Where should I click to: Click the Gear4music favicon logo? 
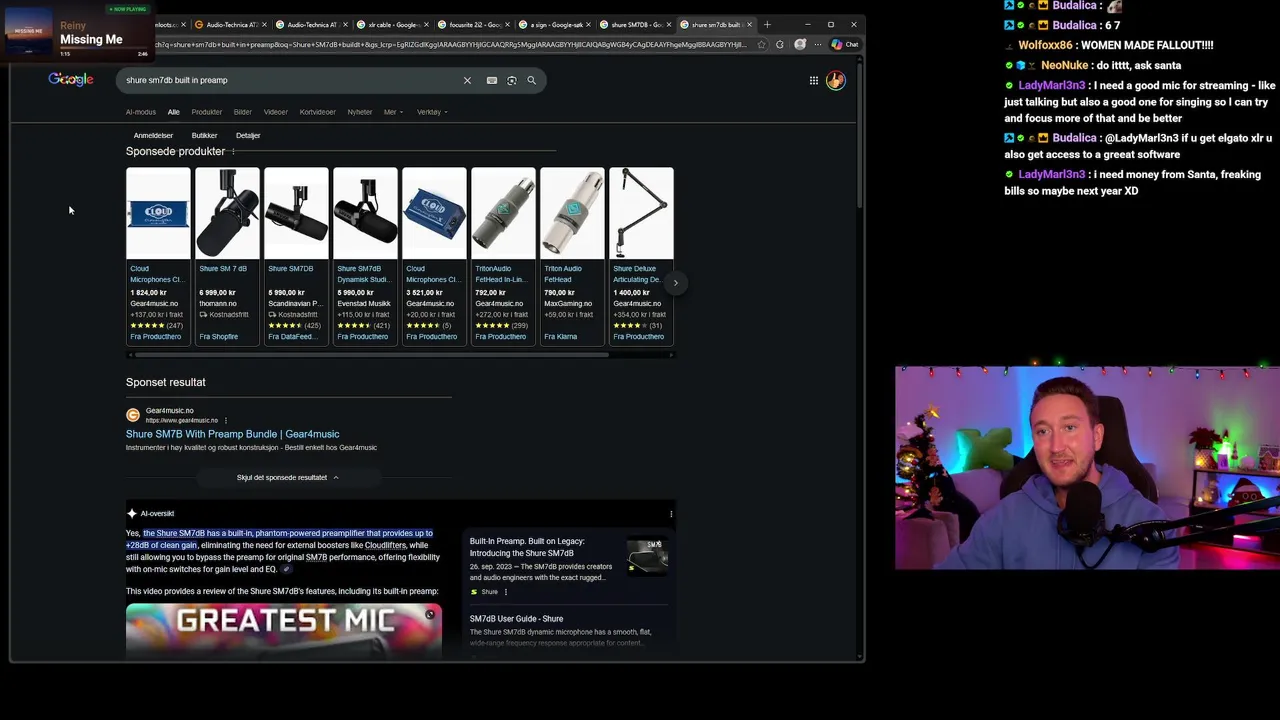pyautogui.click(x=133, y=415)
